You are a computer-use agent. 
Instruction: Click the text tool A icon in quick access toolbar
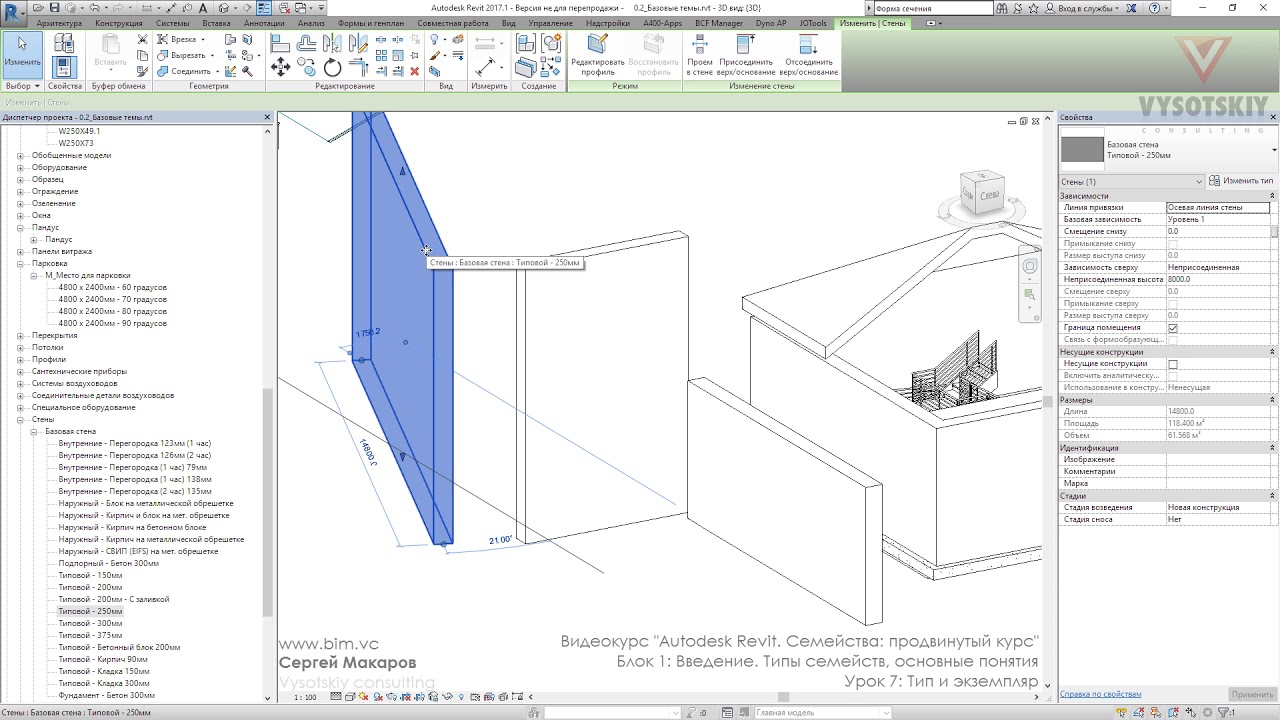point(203,8)
